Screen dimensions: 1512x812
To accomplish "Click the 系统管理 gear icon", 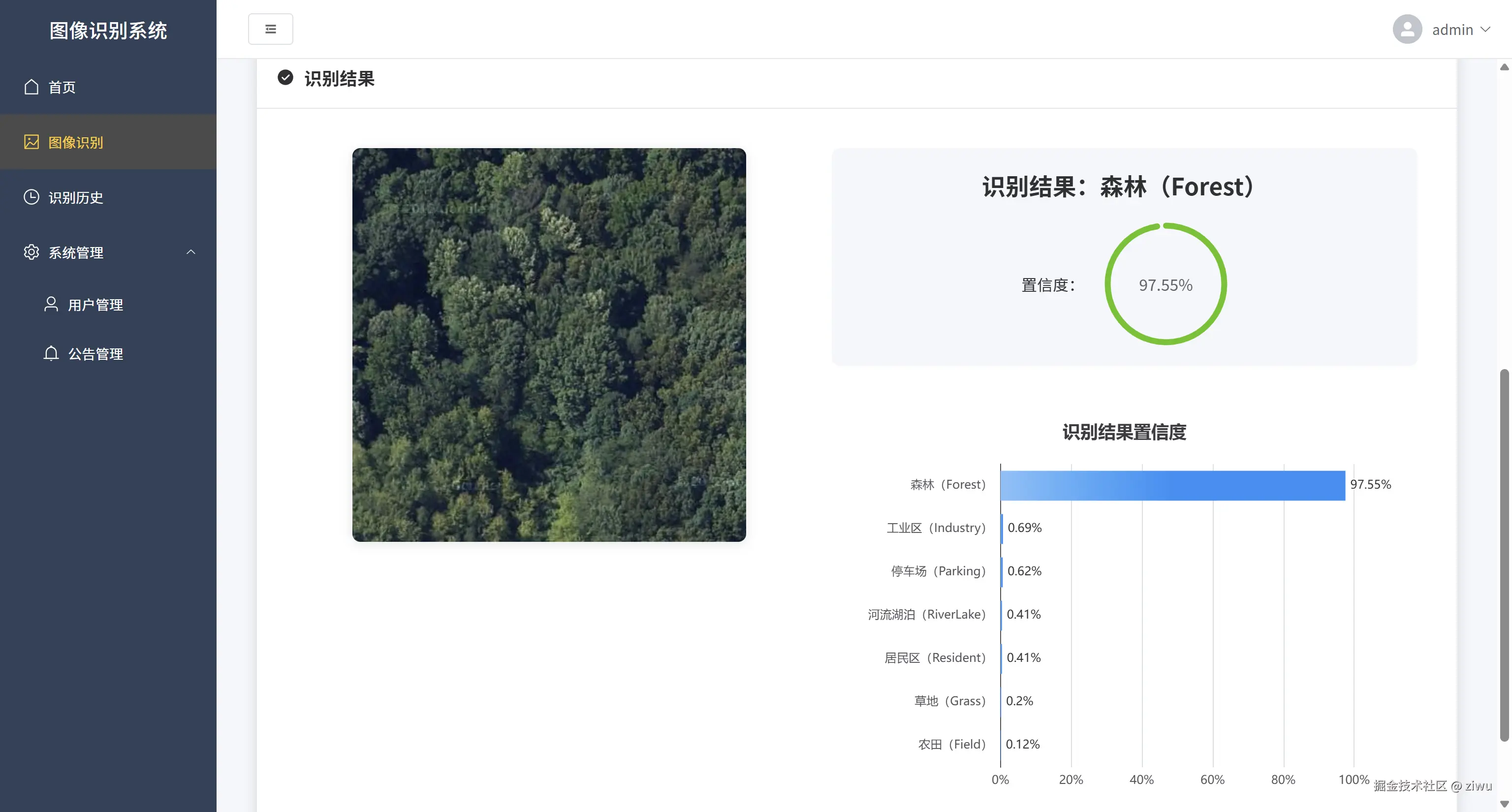I will point(31,252).
